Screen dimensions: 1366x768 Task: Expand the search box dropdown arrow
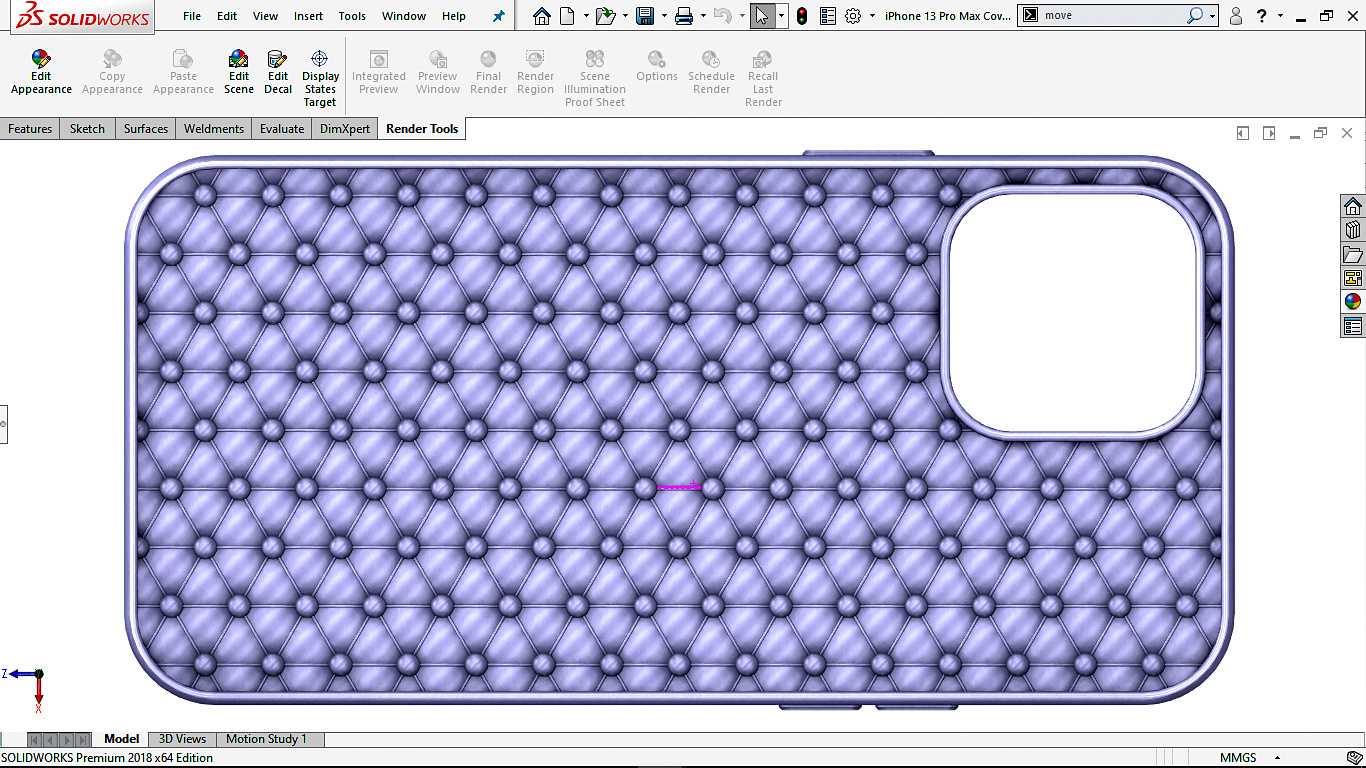1212,16
